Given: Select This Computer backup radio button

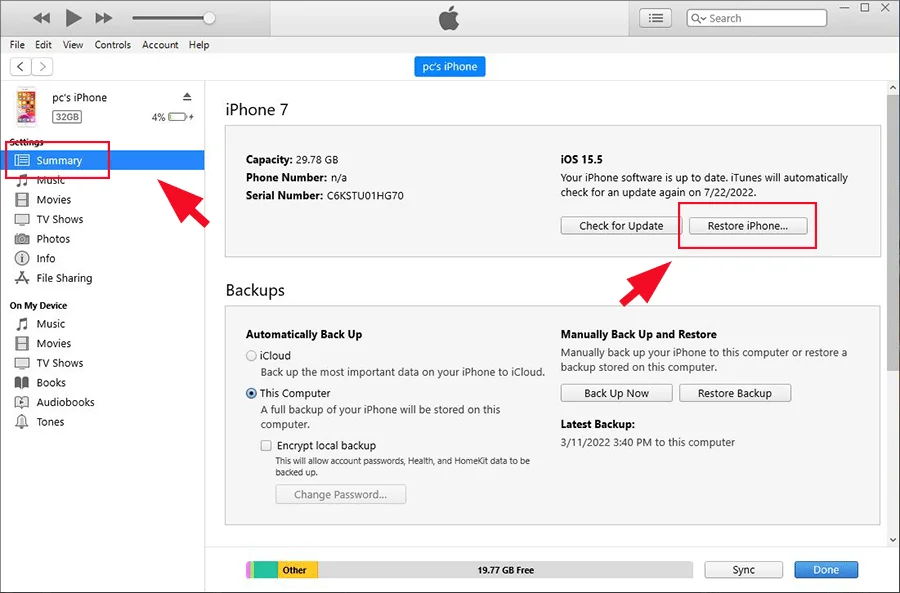Looking at the screenshot, I should tap(251, 393).
